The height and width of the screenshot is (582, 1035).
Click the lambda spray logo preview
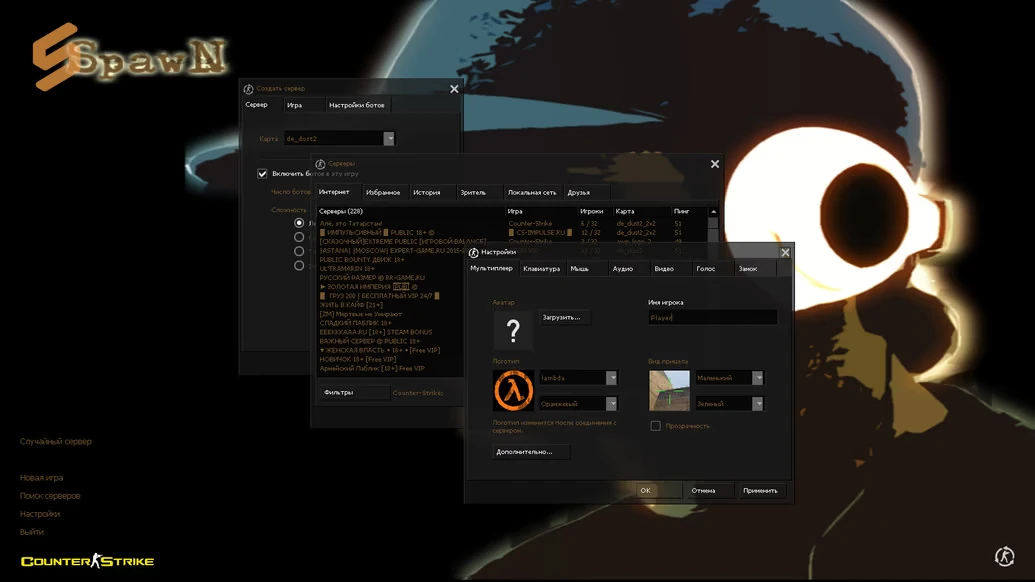pos(513,391)
